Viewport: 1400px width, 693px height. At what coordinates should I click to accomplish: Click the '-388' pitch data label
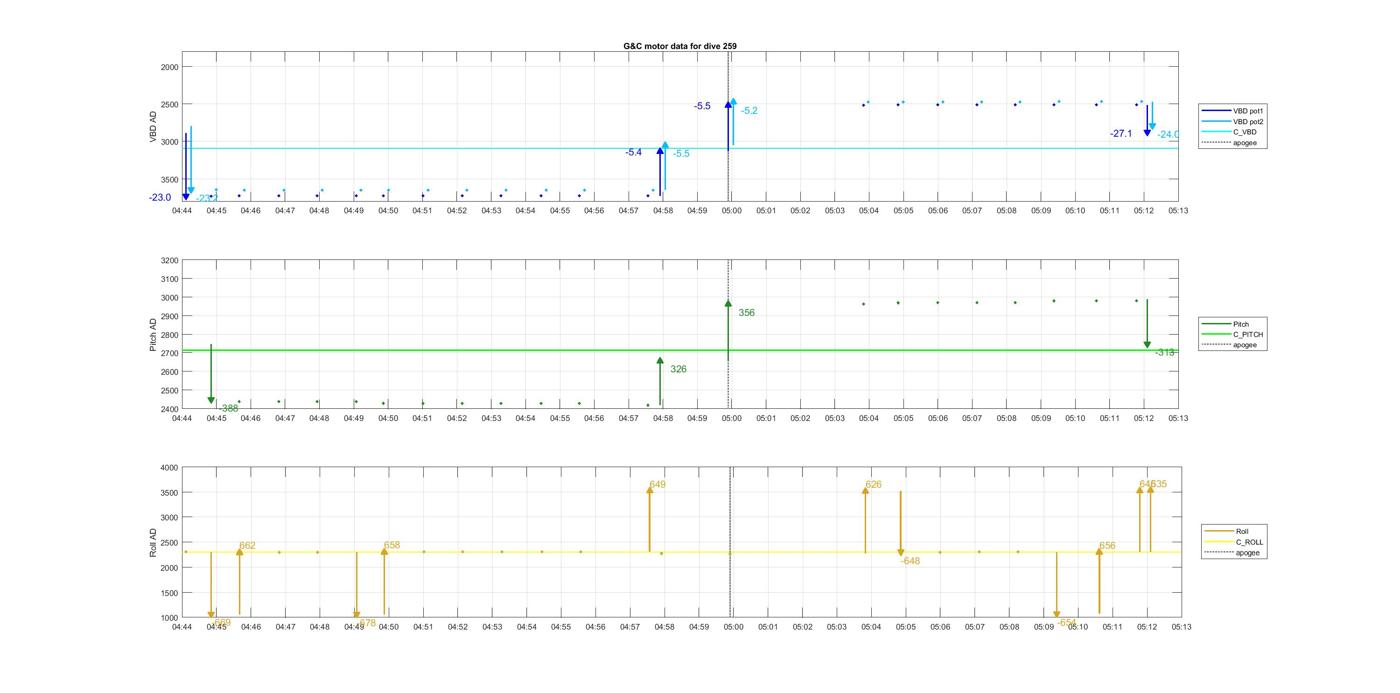[x=228, y=408]
